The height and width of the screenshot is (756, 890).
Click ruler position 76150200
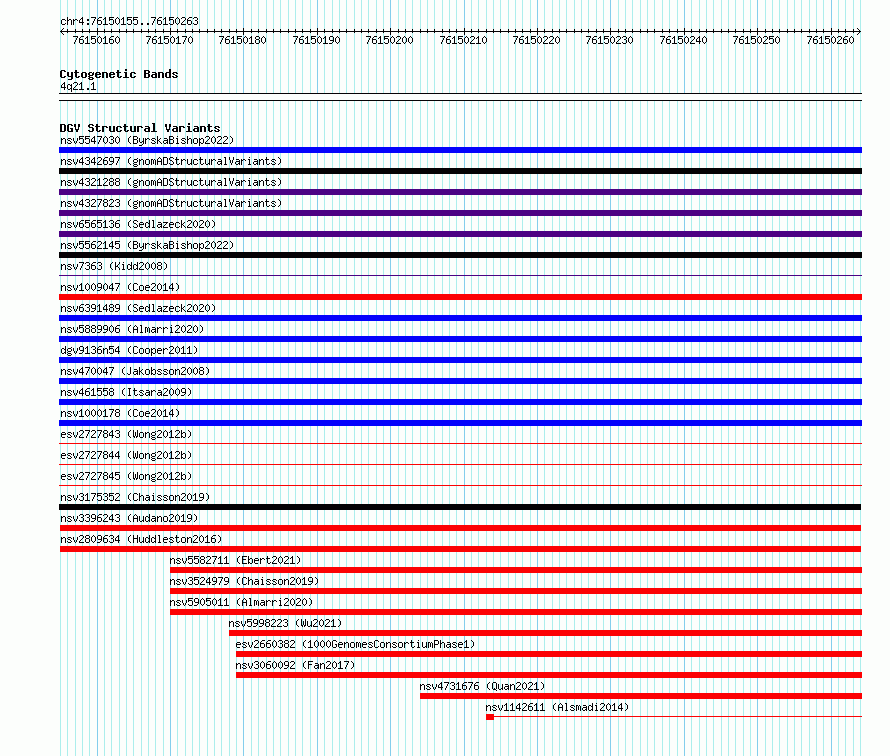(389, 40)
